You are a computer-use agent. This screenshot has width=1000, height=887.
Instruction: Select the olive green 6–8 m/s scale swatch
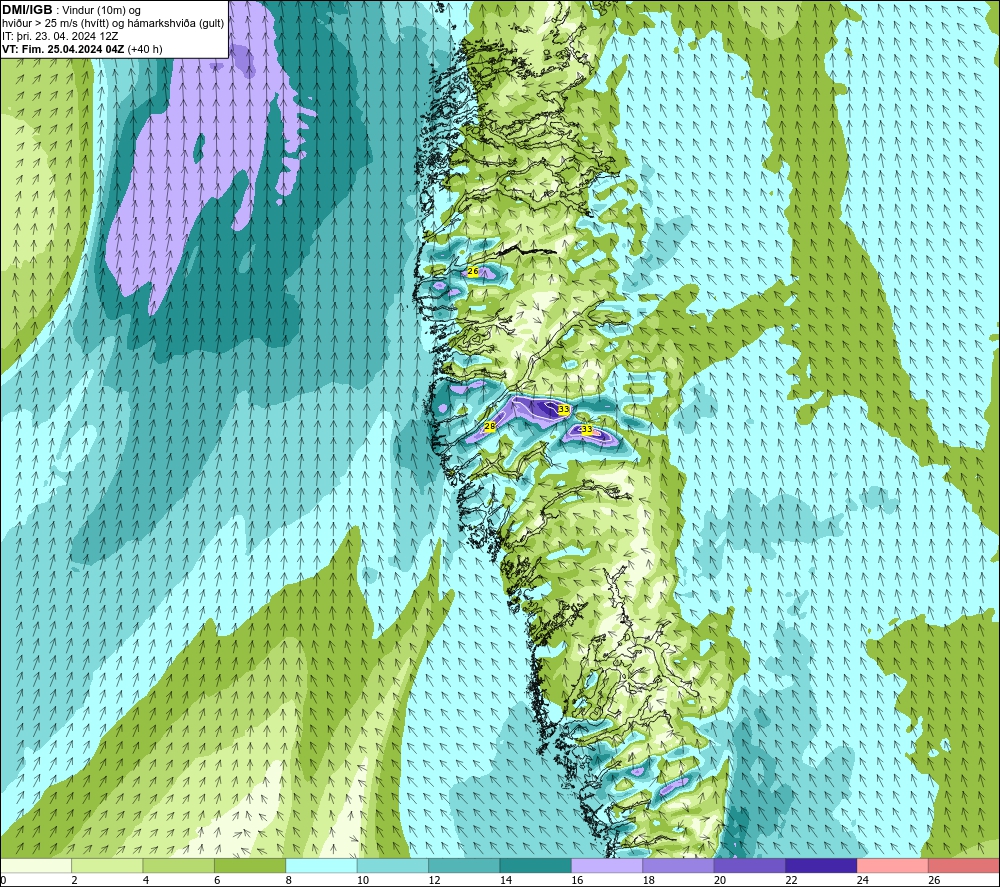pyautogui.click(x=250, y=865)
